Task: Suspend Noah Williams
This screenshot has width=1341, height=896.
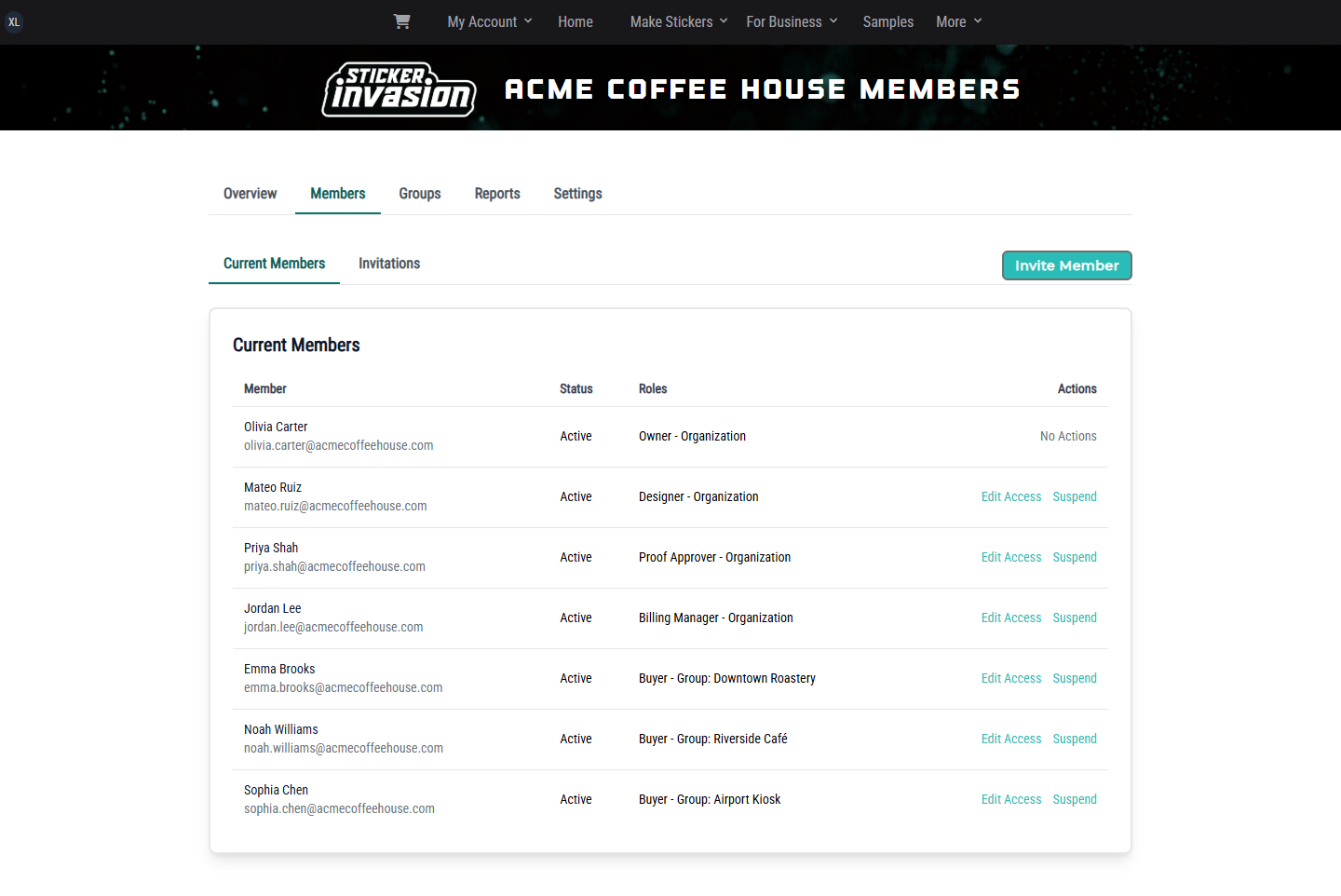Action: tap(1075, 739)
